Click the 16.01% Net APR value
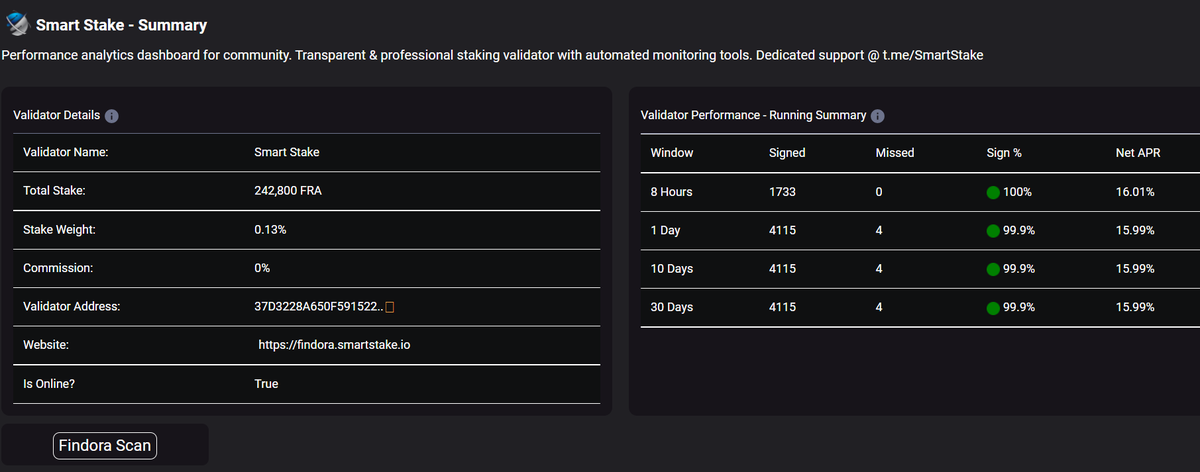This screenshot has width=1200, height=472. tap(1135, 192)
